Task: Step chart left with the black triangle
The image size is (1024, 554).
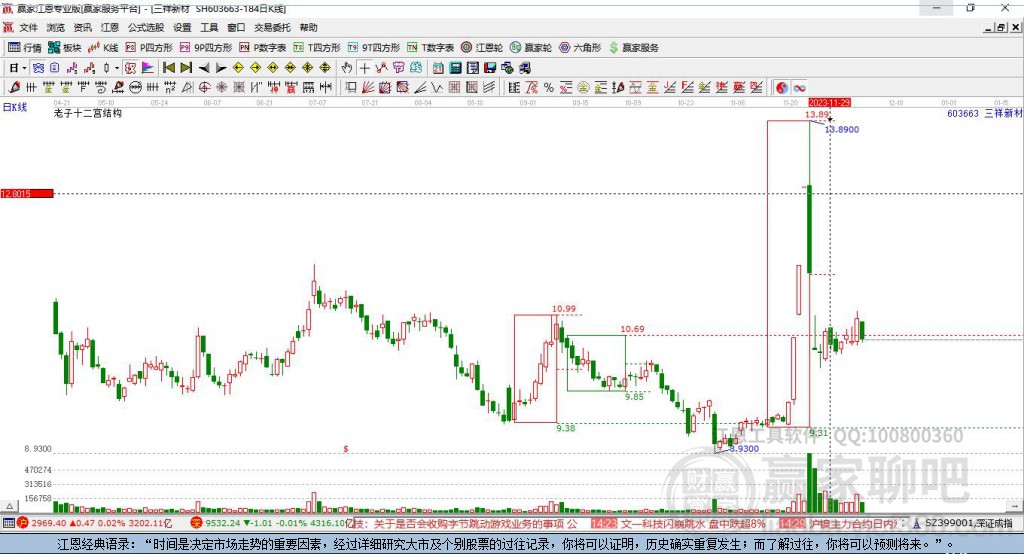Action: point(204,68)
